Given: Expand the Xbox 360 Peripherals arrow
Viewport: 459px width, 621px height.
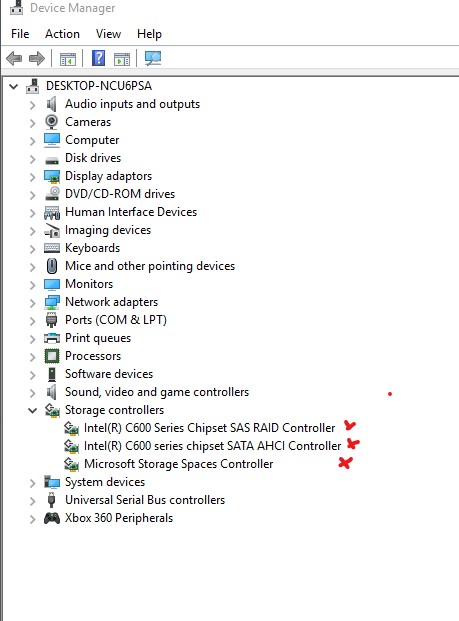Looking at the screenshot, I should pos(32,519).
